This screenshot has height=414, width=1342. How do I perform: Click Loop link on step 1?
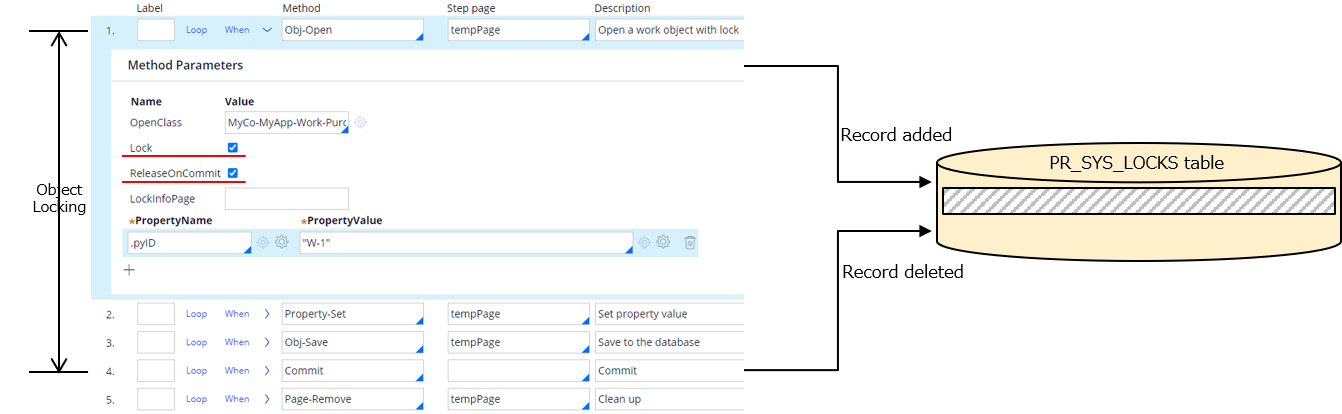point(196,30)
